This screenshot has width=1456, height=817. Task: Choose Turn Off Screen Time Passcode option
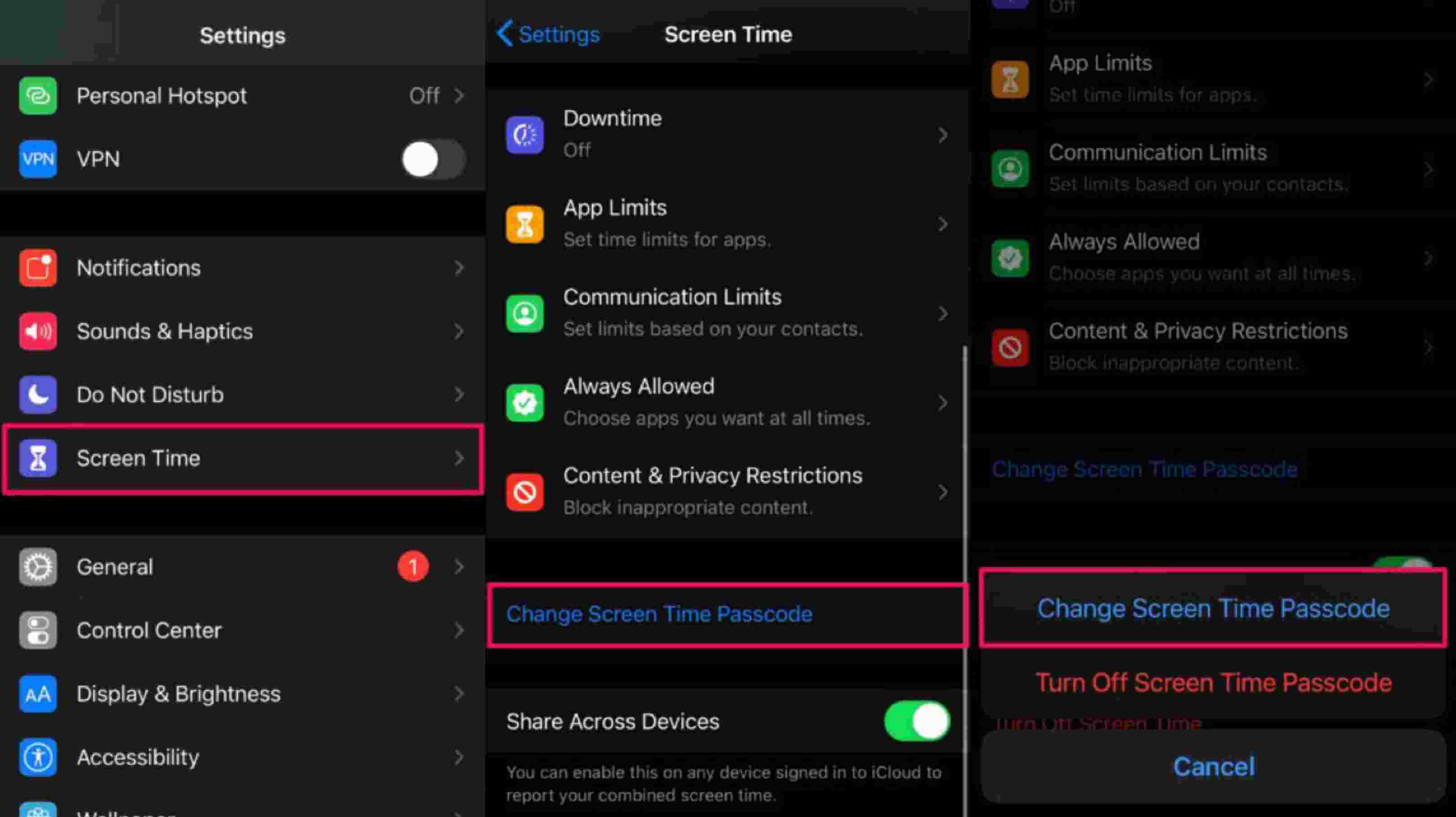pyautogui.click(x=1213, y=682)
